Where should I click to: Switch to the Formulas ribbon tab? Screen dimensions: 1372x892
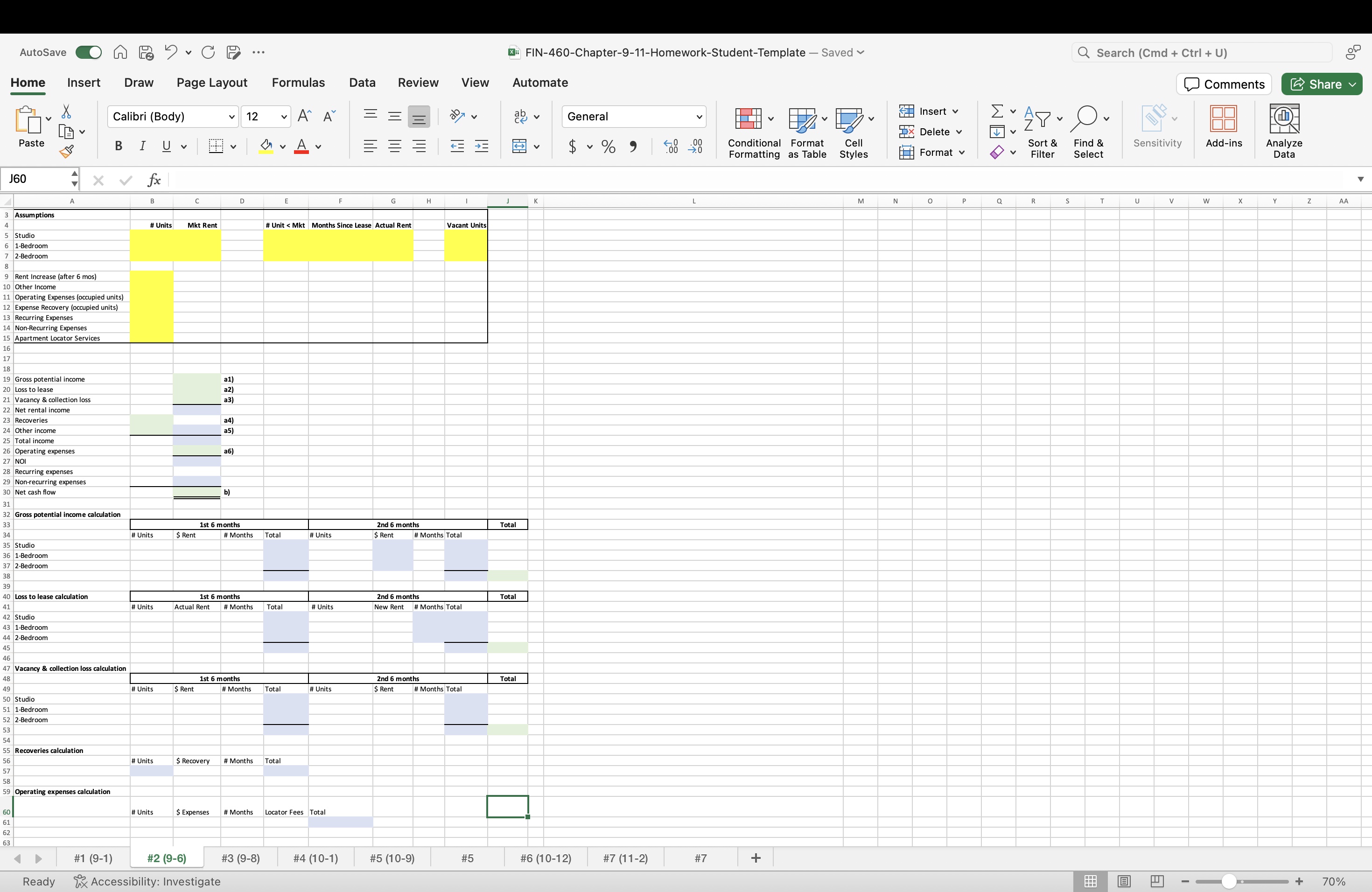[x=298, y=83]
